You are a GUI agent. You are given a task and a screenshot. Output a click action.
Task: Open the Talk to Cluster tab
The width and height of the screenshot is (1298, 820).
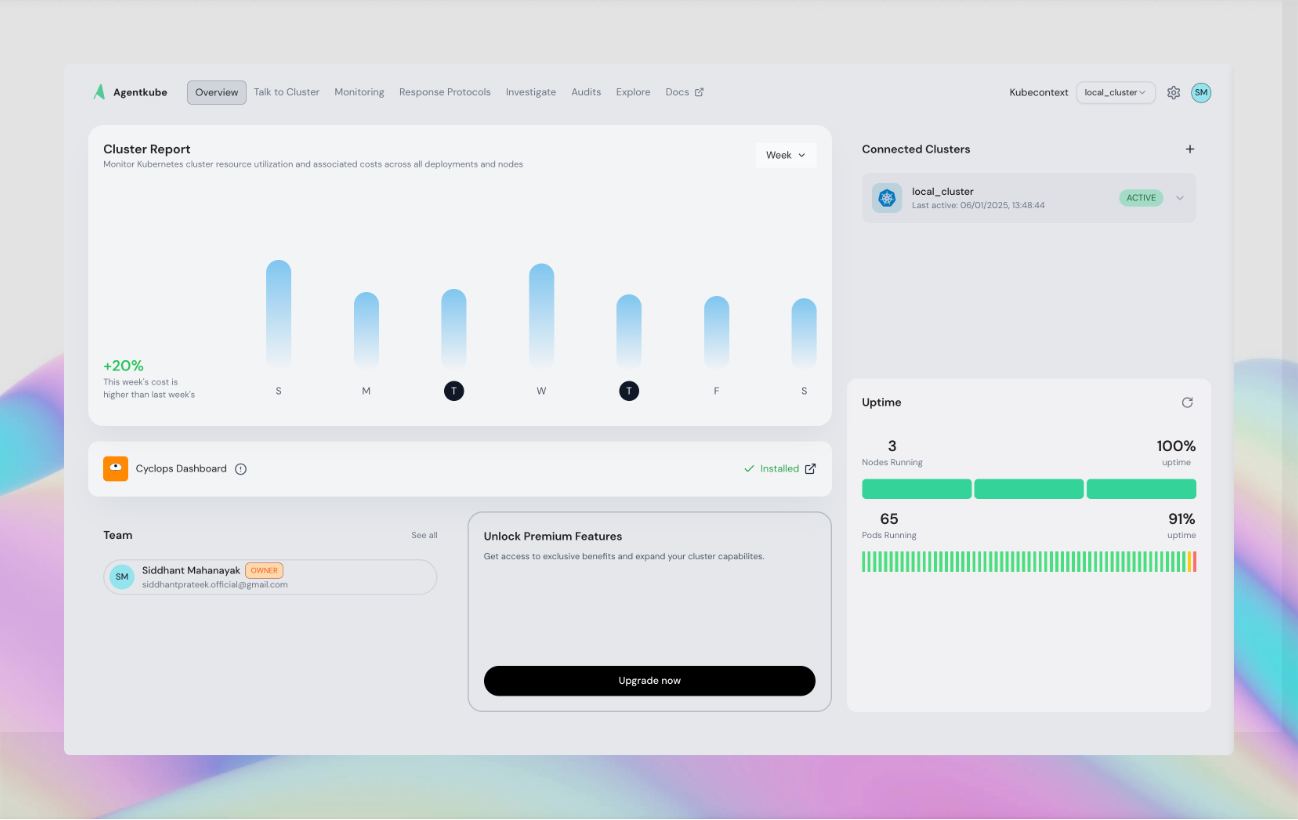pyautogui.click(x=286, y=92)
